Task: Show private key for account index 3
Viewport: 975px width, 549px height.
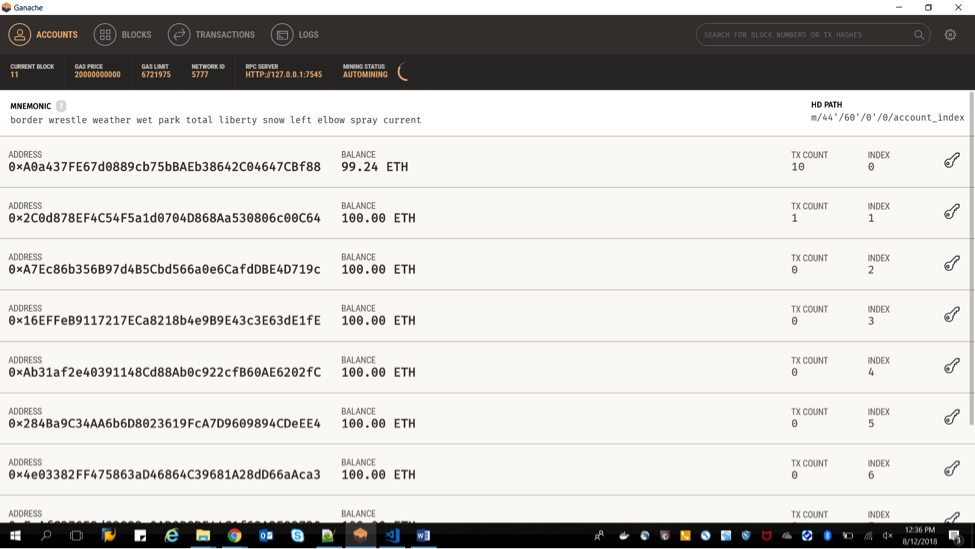Action: (x=951, y=315)
